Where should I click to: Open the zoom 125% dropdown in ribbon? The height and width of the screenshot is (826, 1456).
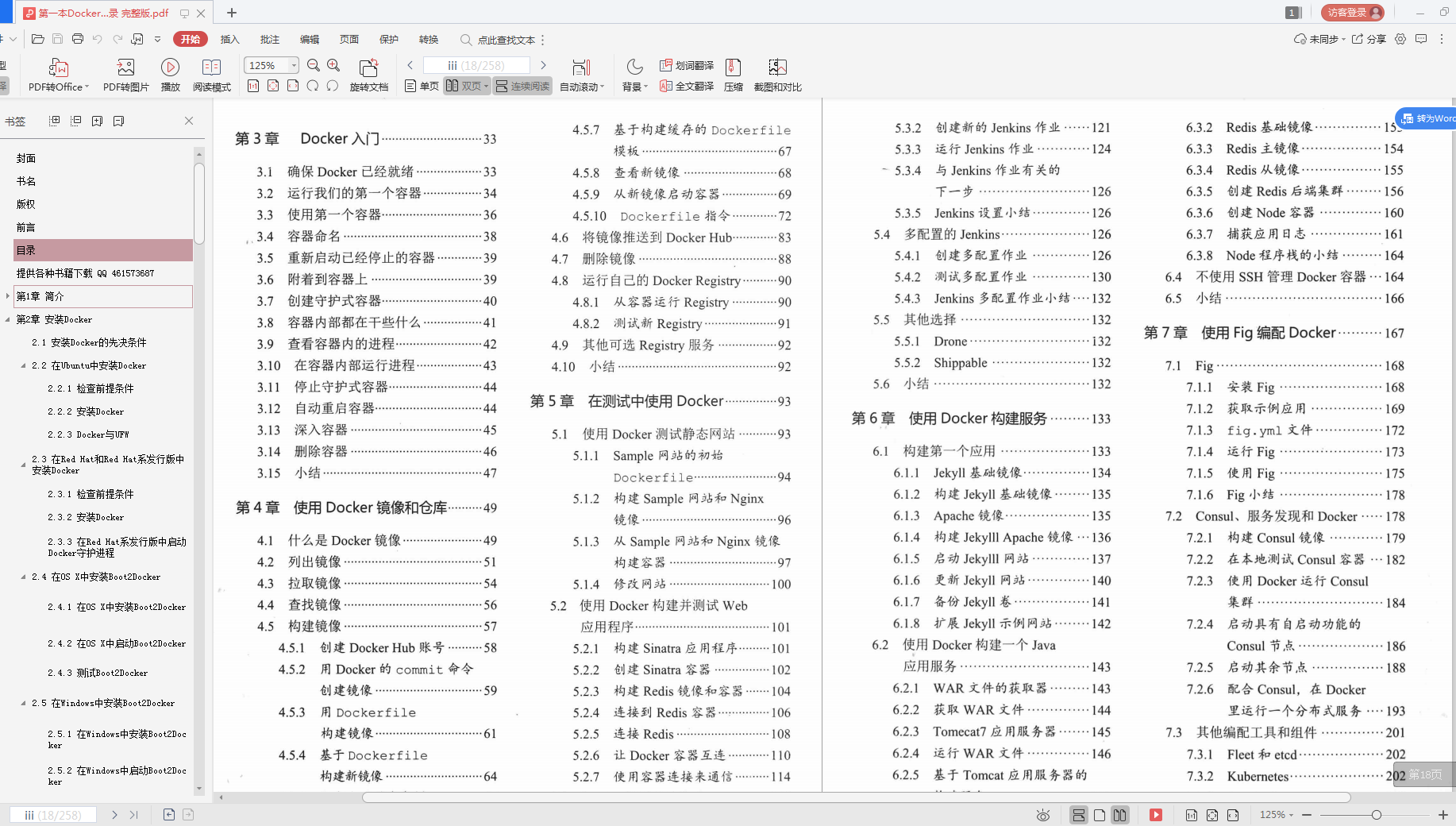tap(294, 65)
